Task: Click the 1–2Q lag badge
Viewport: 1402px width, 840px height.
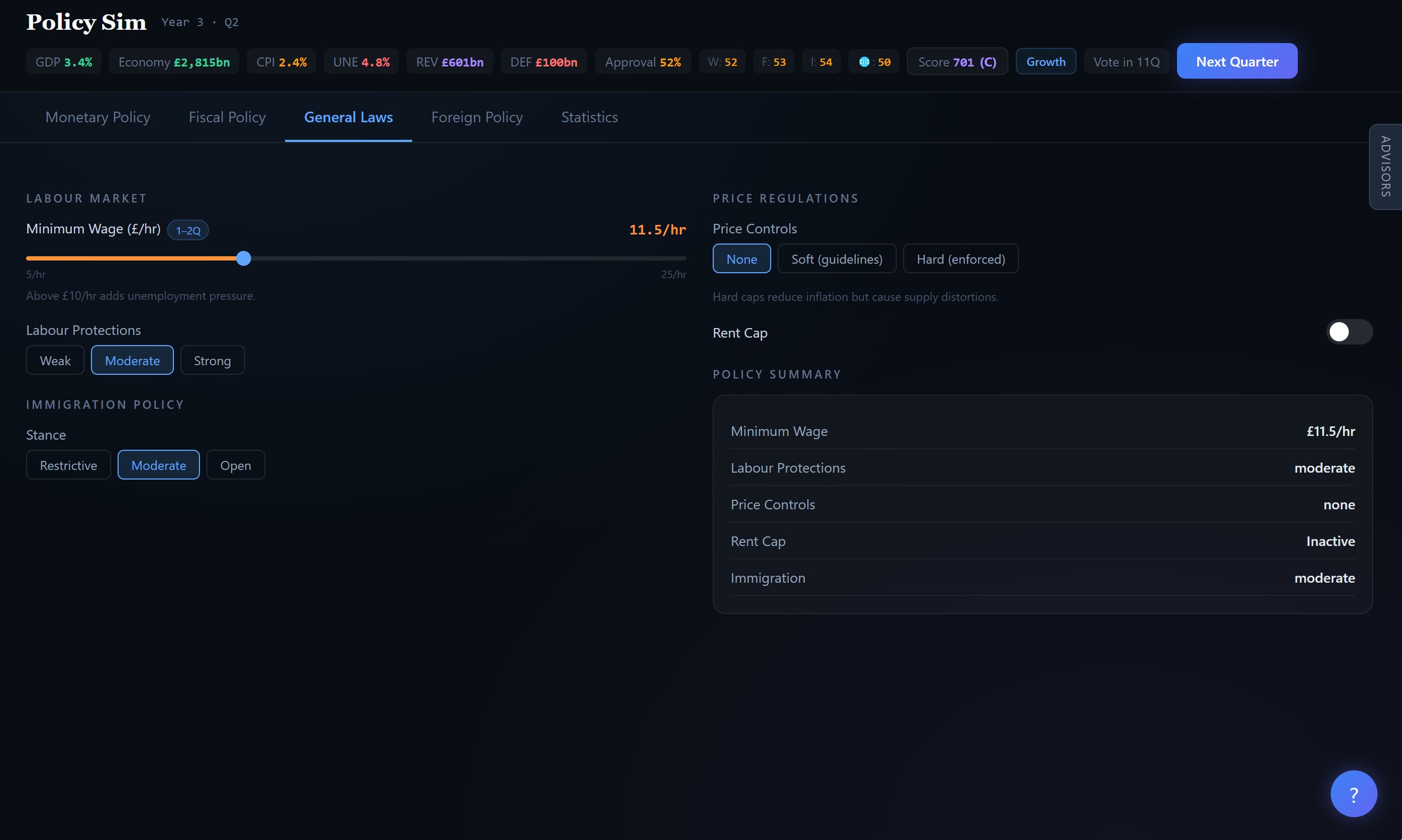Action: click(188, 230)
